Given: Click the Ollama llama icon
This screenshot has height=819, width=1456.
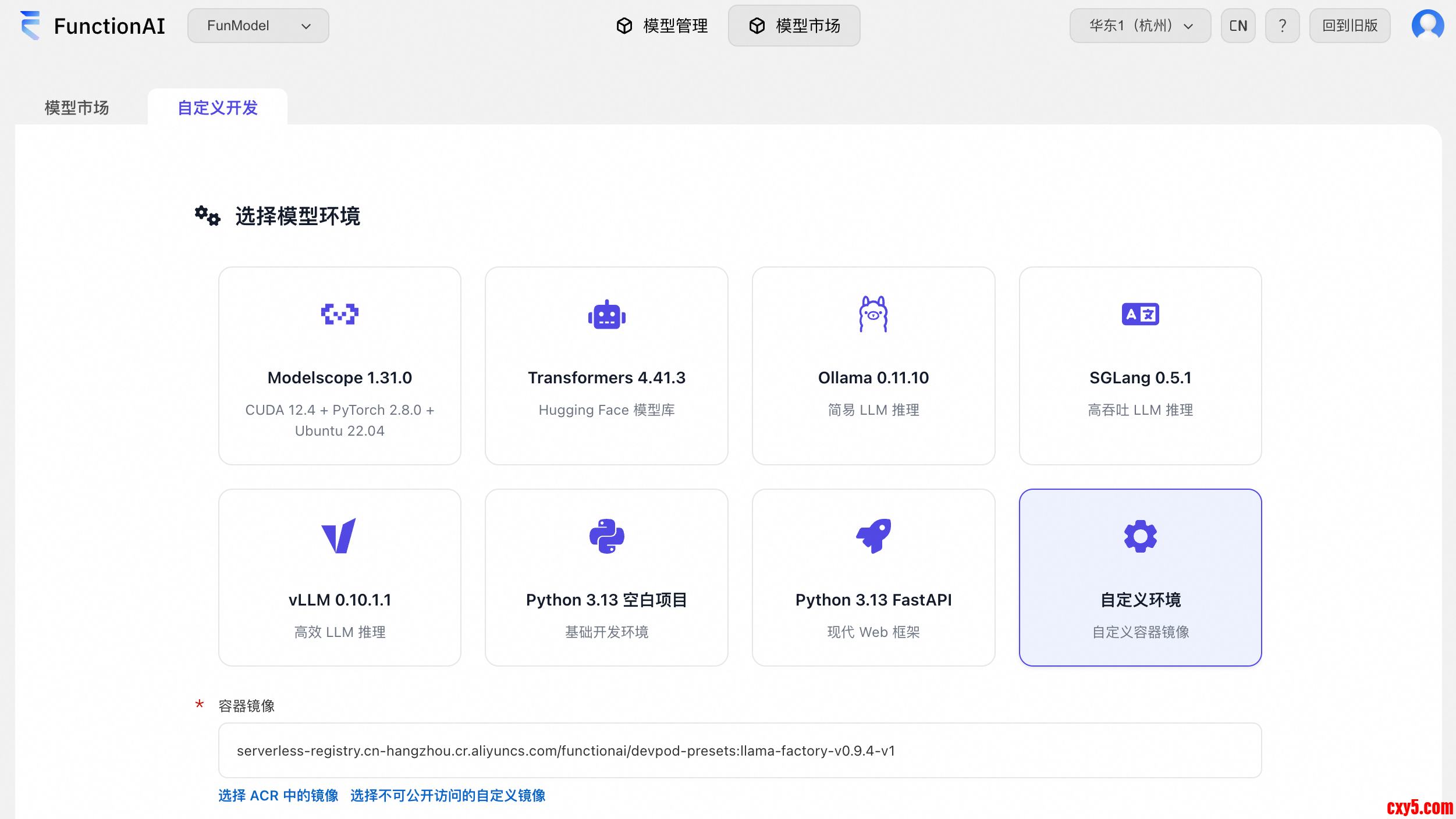Looking at the screenshot, I should (x=873, y=314).
